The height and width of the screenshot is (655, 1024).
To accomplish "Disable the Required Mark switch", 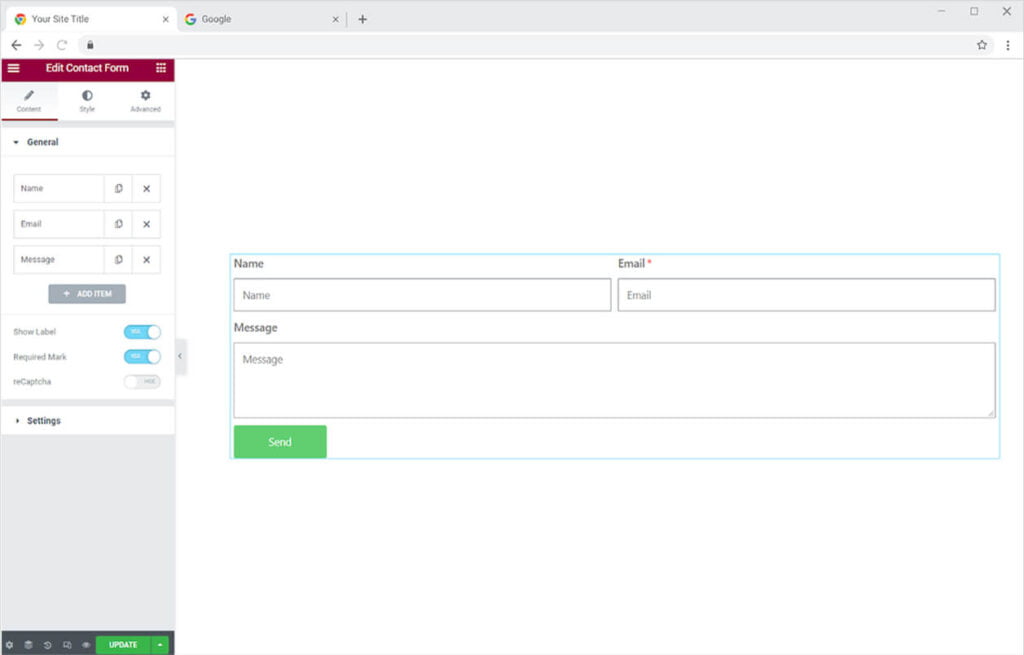I will click(142, 357).
